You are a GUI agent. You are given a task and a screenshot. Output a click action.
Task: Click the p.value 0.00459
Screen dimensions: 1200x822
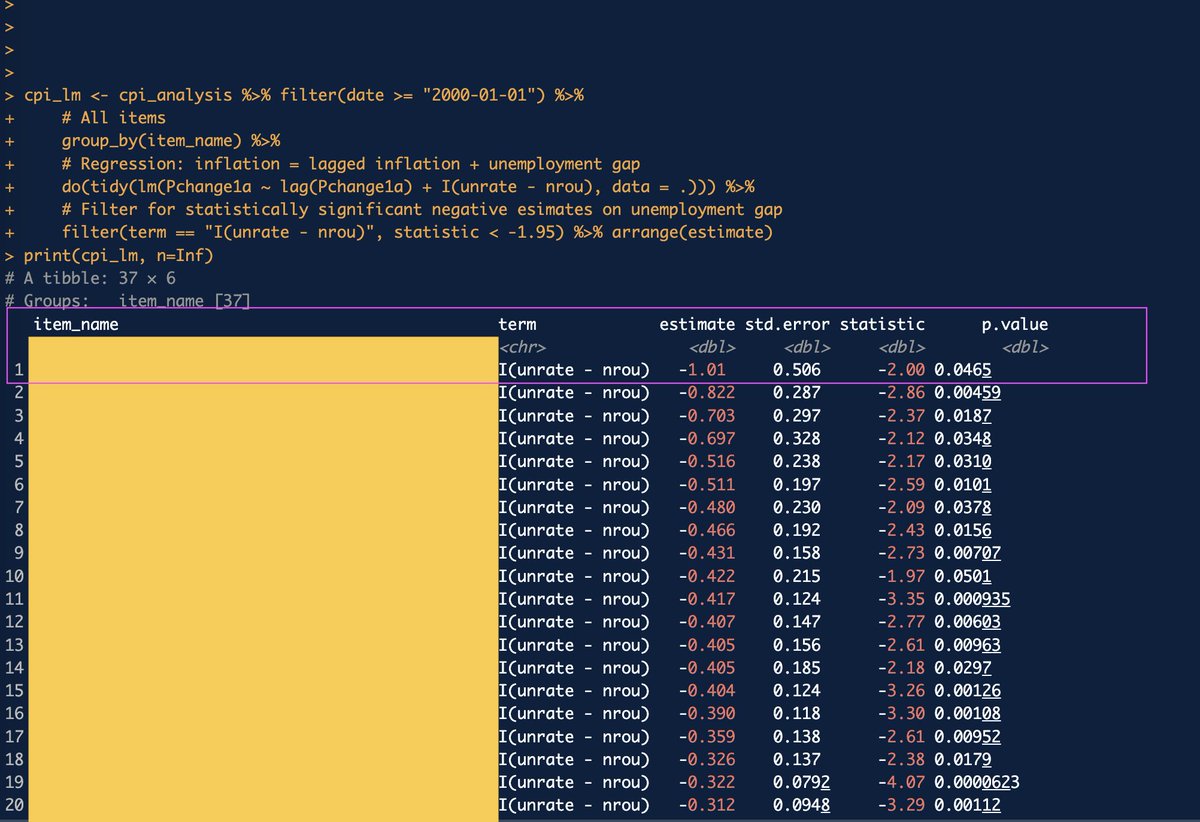(968, 393)
